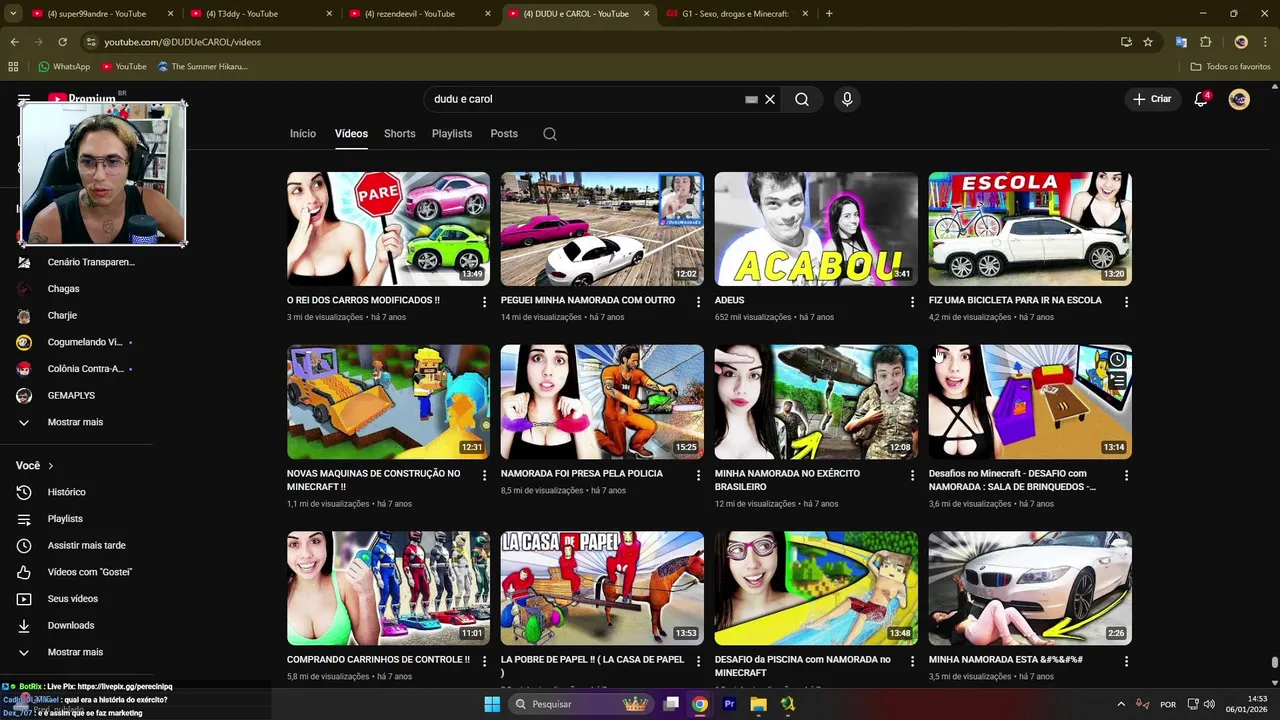Open options for MINHA NAMORADA NO EXÉRCITO BRASILEIRO
The height and width of the screenshot is (720, 1280).
[x=912, y=475]
